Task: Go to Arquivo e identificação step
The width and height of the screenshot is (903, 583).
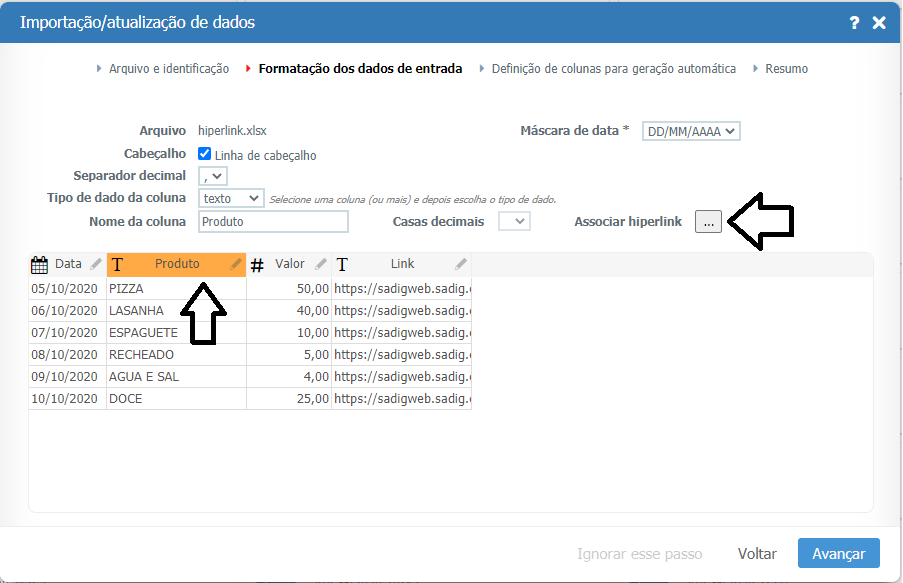Action: [x=168, y=69]
